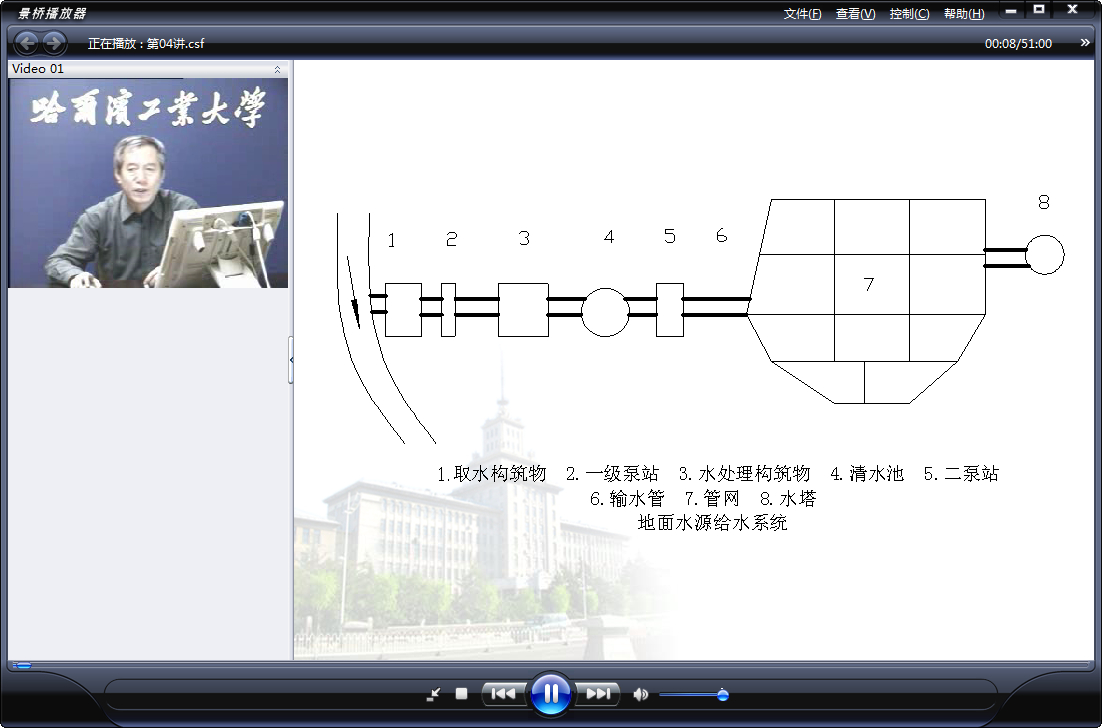This screenshot has height=728, width=1102.
Task: Click the legend text 1.取水构筑物
Action: coord(492,474)
